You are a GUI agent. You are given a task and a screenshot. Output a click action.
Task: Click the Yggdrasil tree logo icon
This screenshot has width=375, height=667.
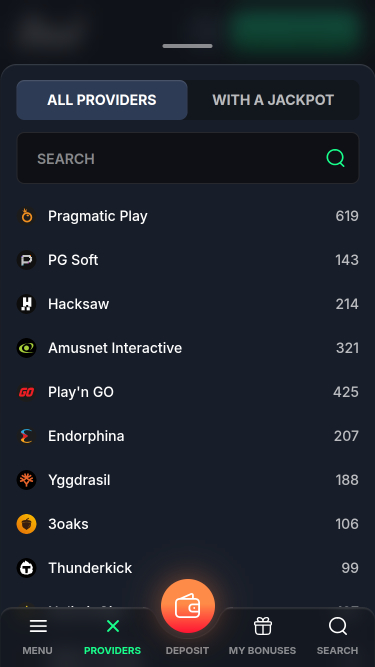point(26,480)
